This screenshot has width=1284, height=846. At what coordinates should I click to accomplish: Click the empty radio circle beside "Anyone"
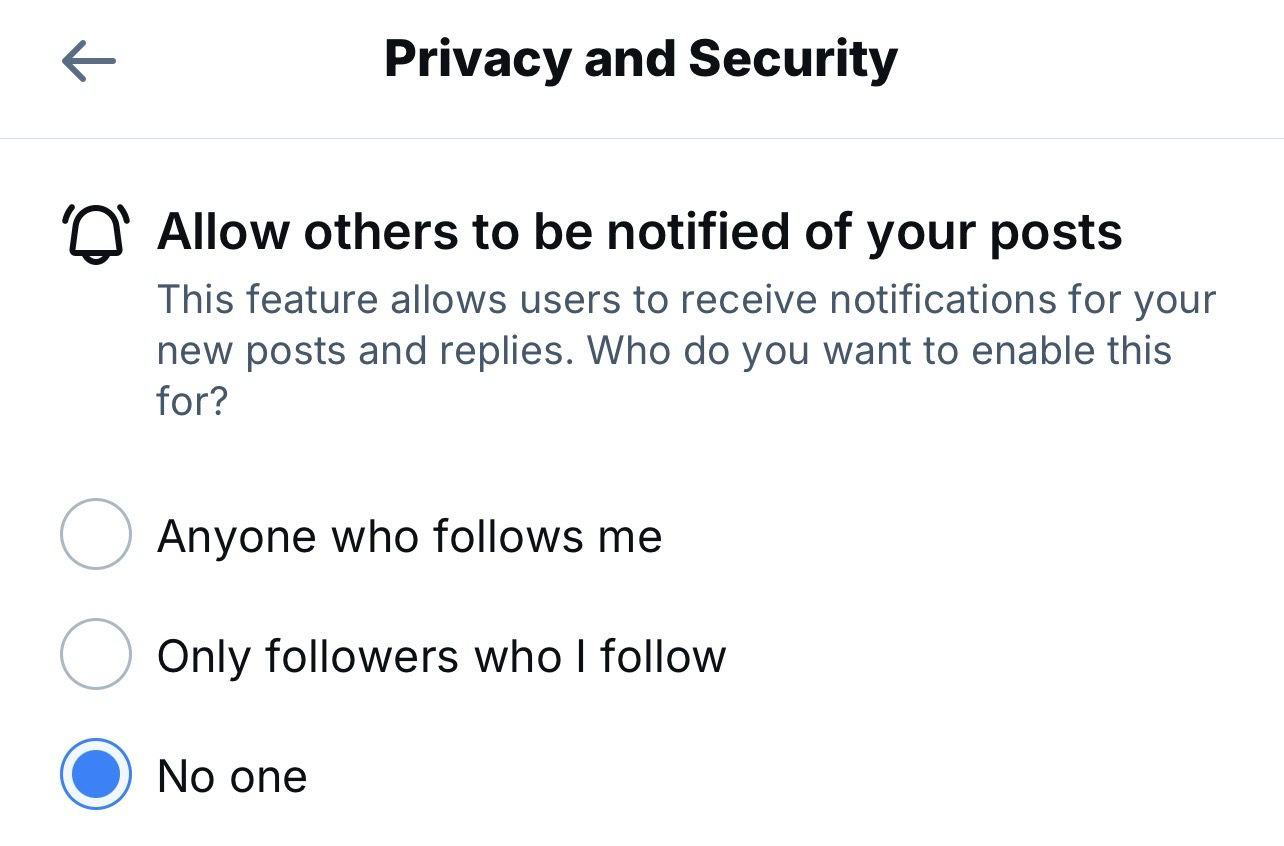point(96,534)
